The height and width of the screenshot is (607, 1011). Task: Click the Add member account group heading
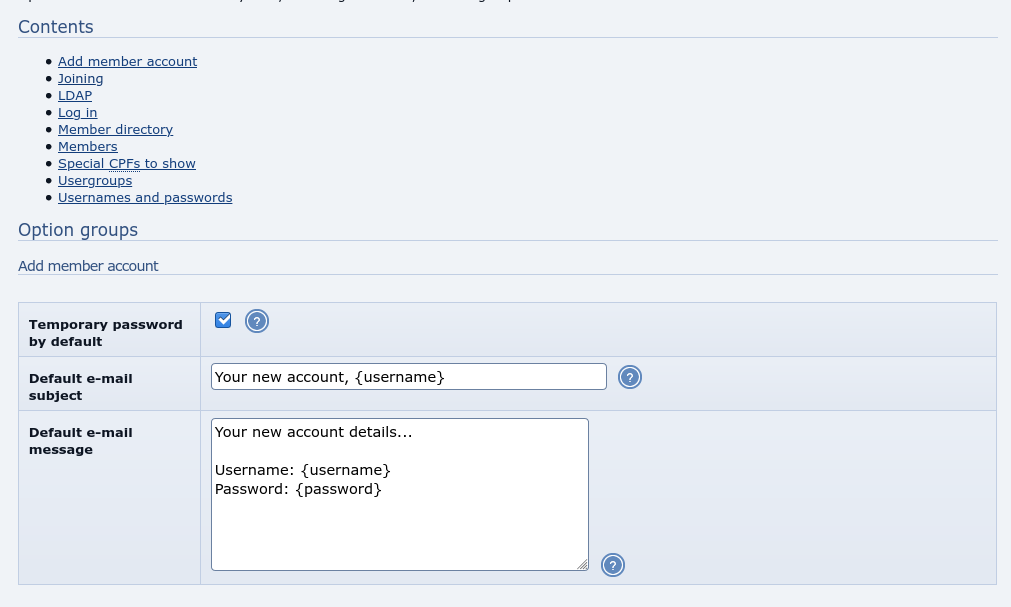pos(88,266)
